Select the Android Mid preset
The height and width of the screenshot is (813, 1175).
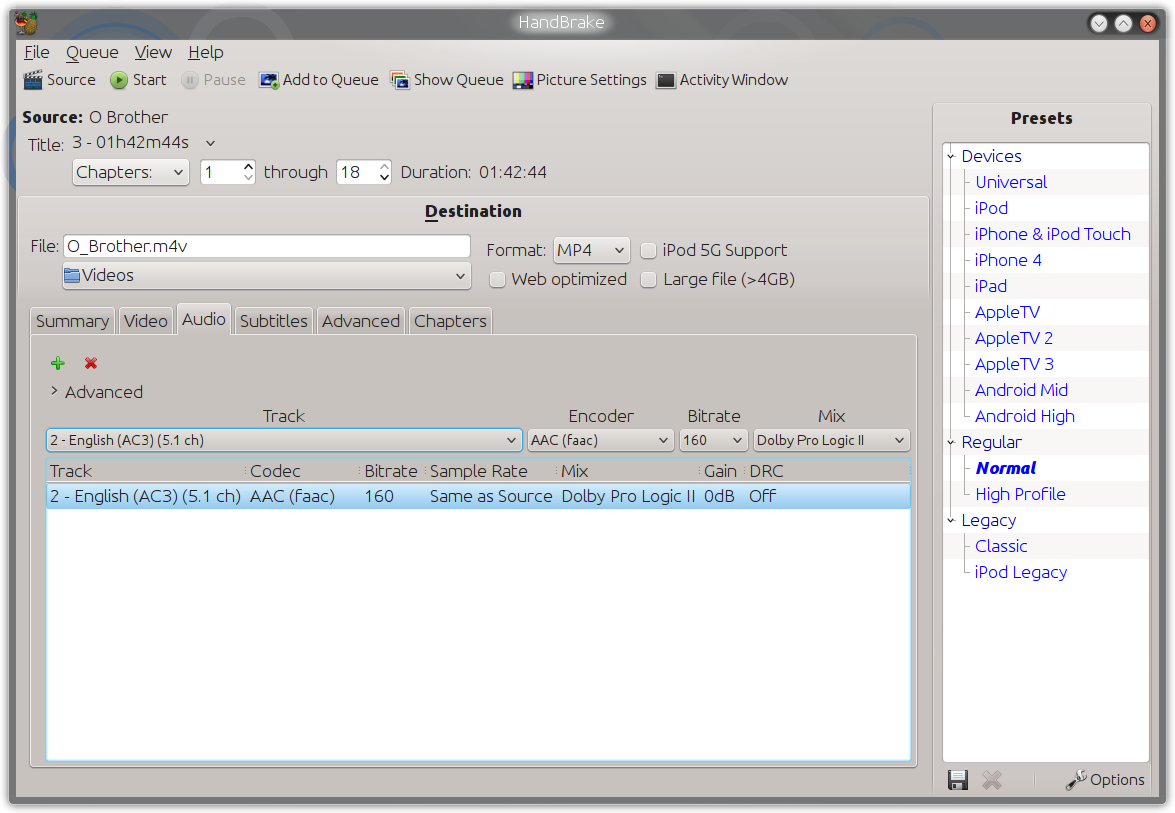click(x=1021, y=390)
